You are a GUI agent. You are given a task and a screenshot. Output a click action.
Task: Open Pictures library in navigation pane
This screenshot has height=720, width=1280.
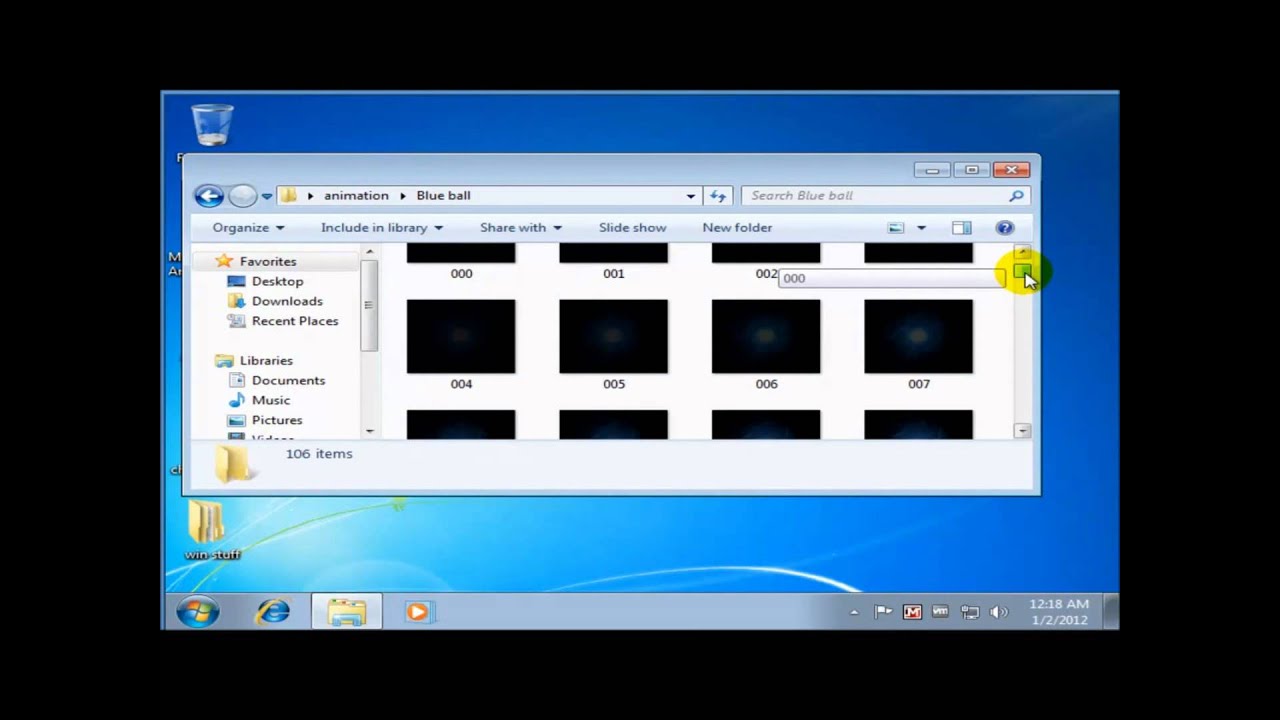[277, 420]
